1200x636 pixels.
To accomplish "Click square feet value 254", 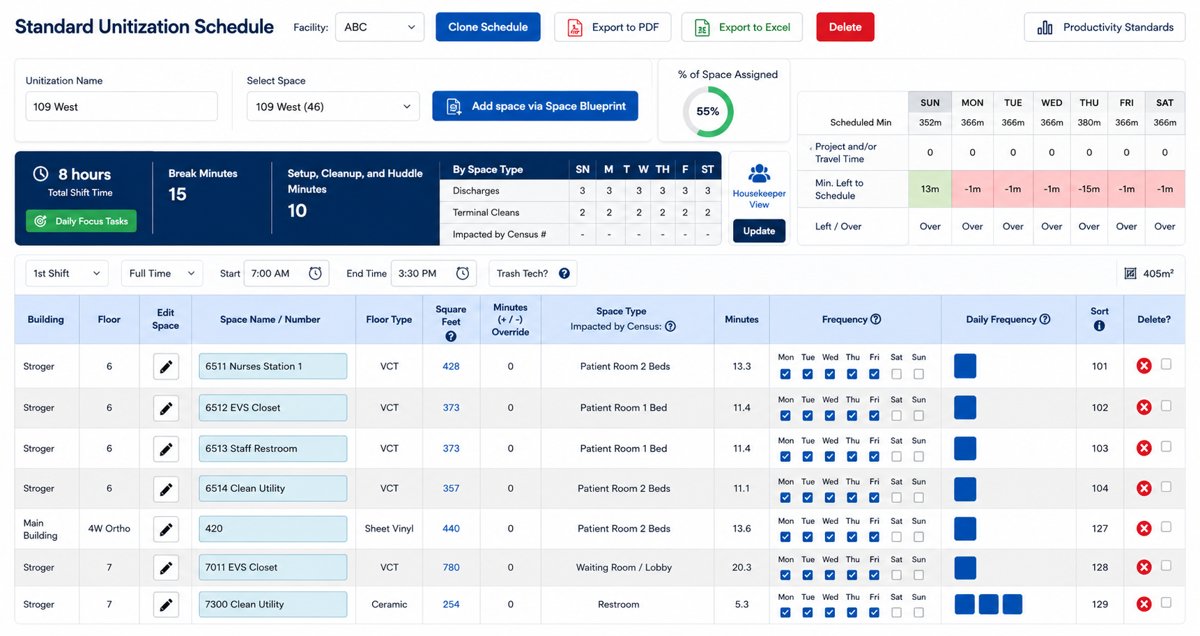I will point(451,605).
